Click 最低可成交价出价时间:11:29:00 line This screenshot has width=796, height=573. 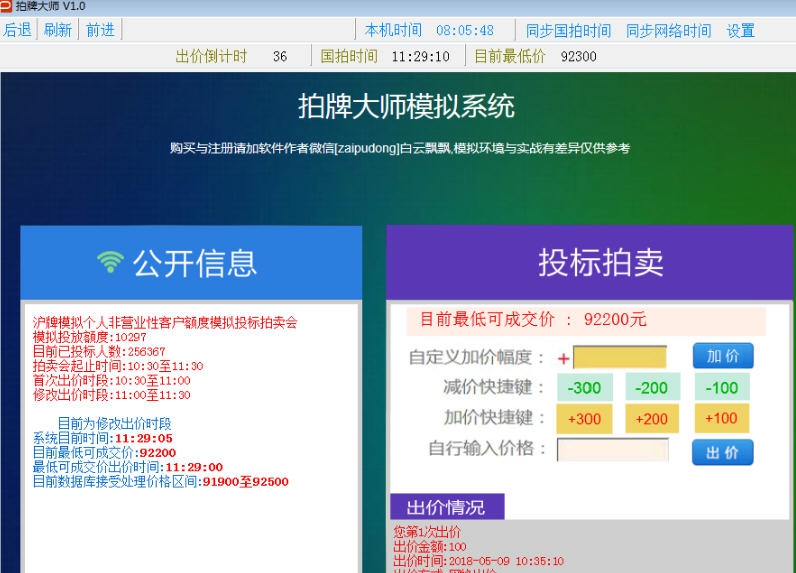[128, 467]
